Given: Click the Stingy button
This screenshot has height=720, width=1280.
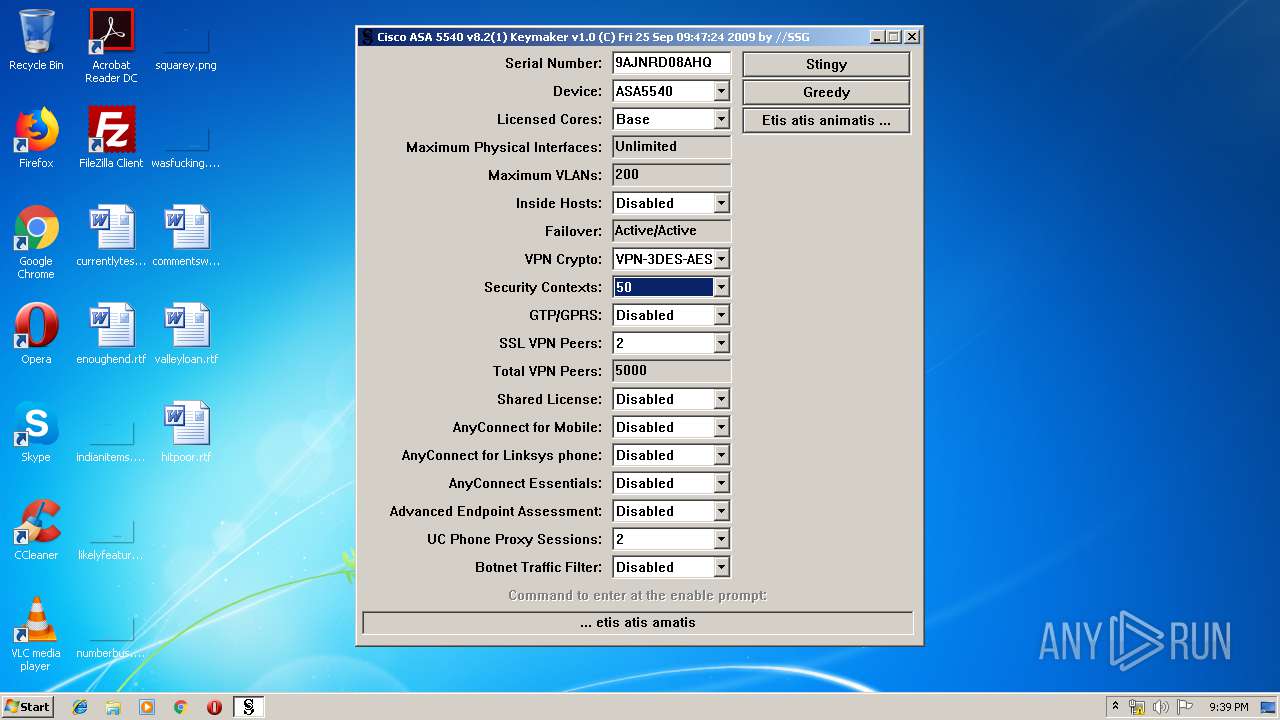Looking at the screenshot, I should click(826, 64).
